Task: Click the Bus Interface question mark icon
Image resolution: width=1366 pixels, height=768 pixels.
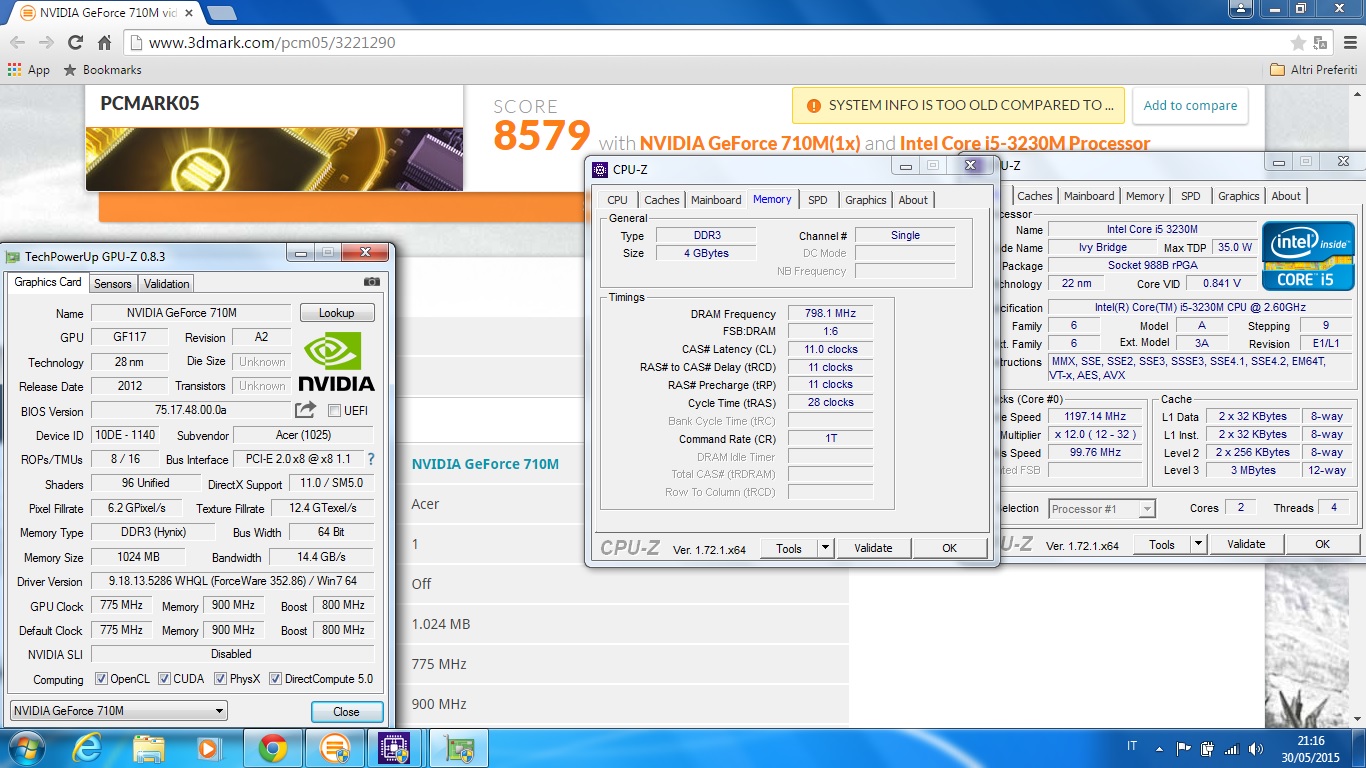Action: (371, 459)
